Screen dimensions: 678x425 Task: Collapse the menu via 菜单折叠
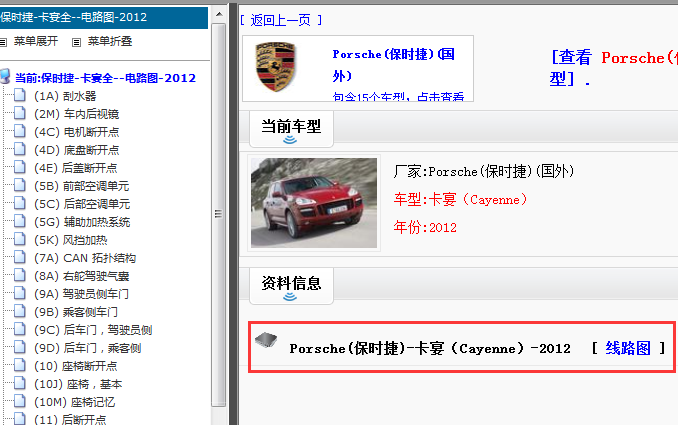(x=110, y=41)
